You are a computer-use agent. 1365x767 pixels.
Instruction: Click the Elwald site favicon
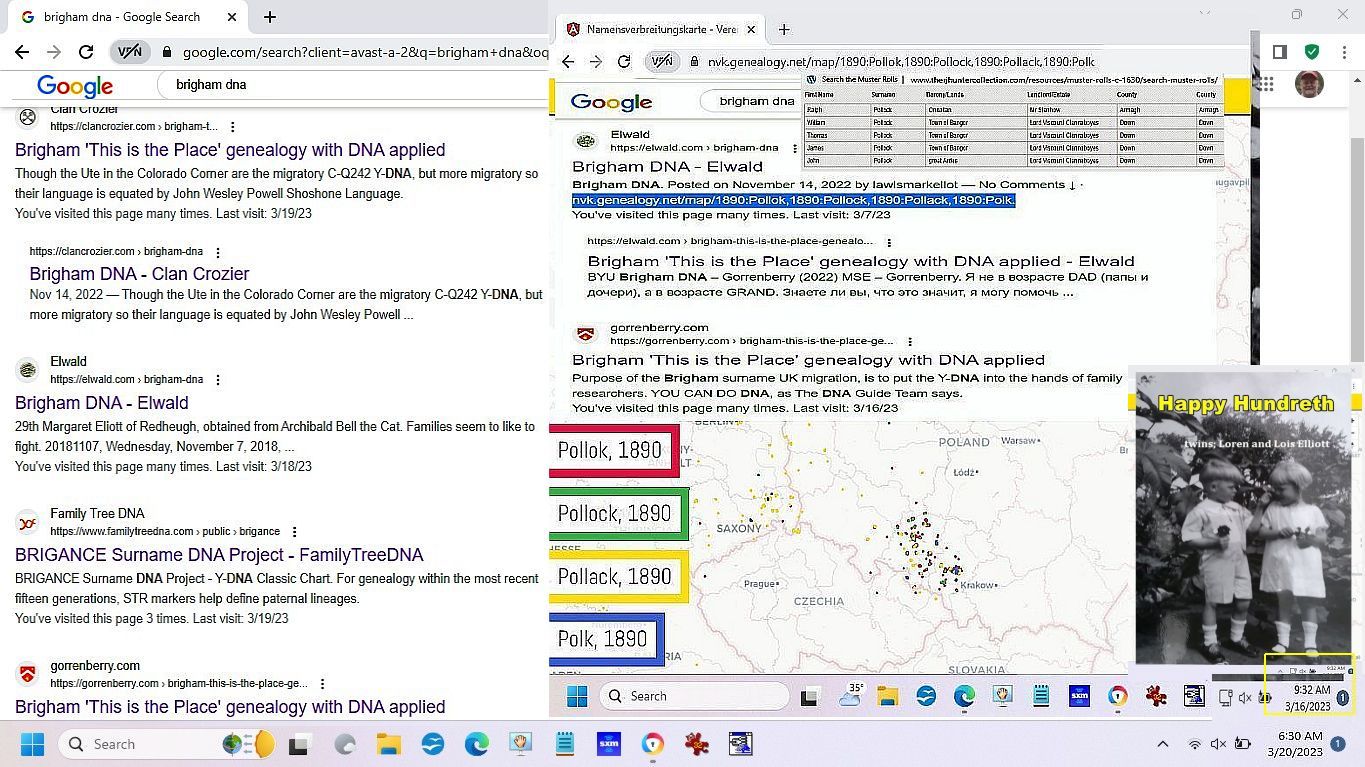click(x=28, y=370)
